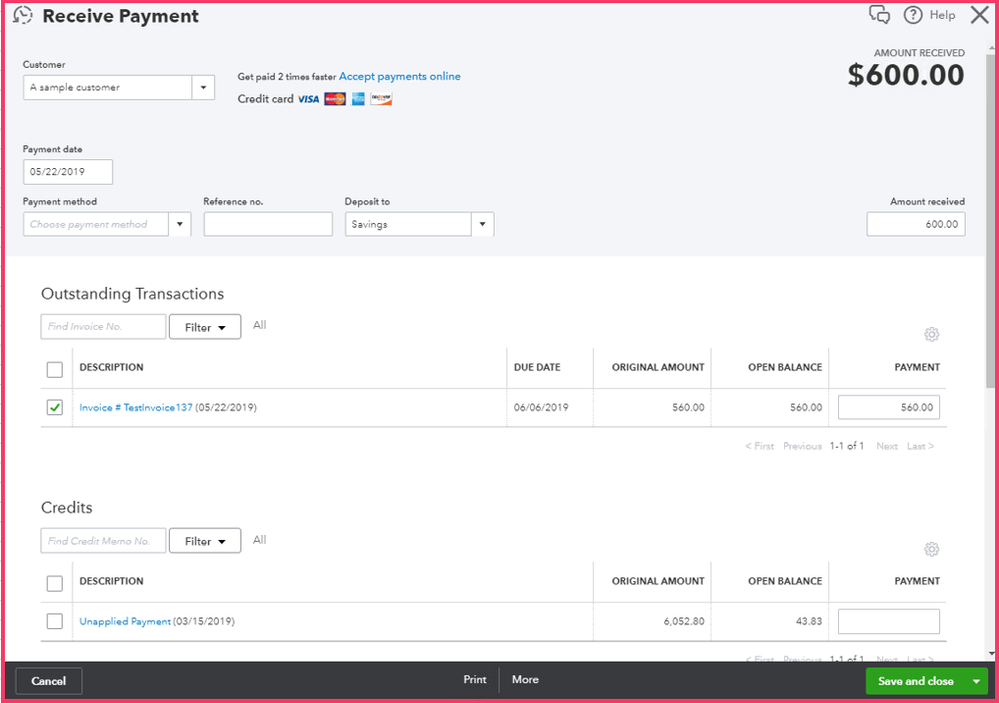Click the Help text label

tap(942, 15)
